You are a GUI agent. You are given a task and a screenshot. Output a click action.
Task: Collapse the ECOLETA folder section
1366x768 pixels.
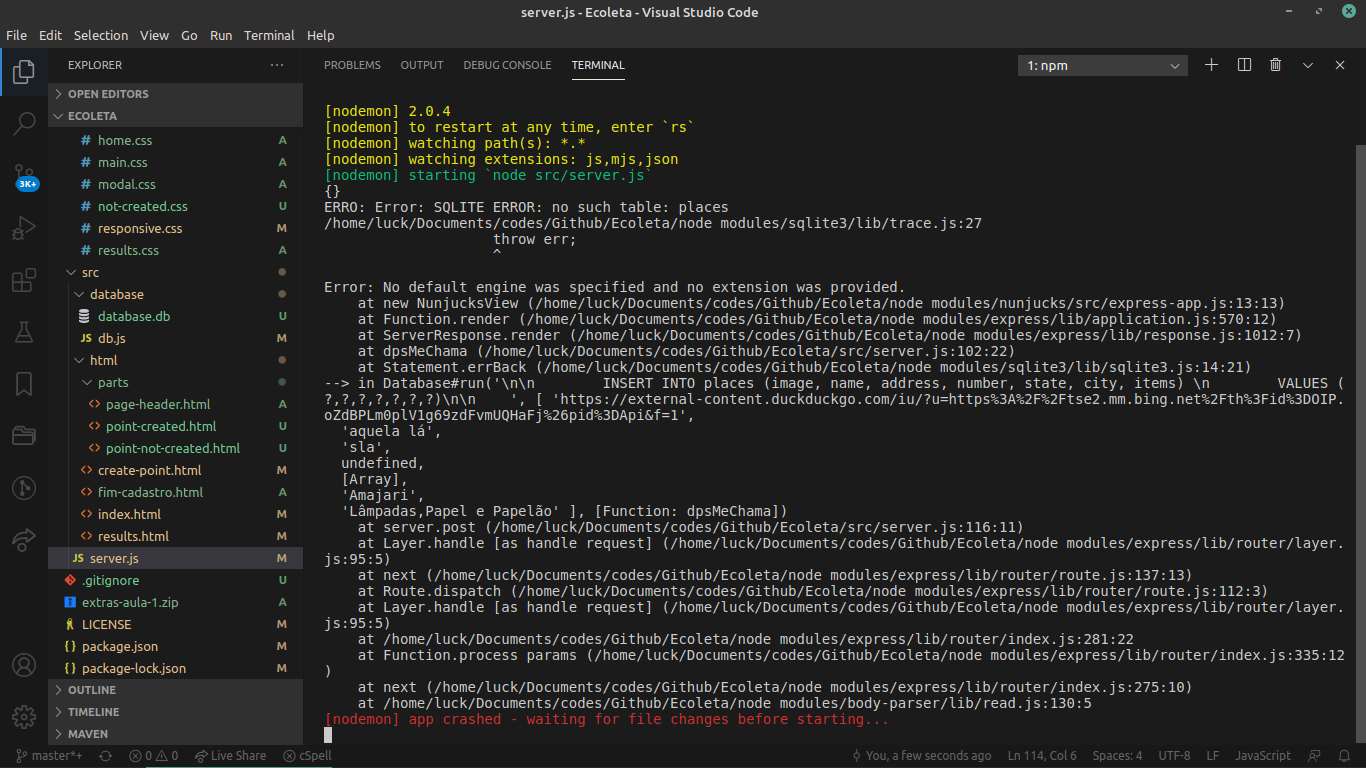coord(176,116)
